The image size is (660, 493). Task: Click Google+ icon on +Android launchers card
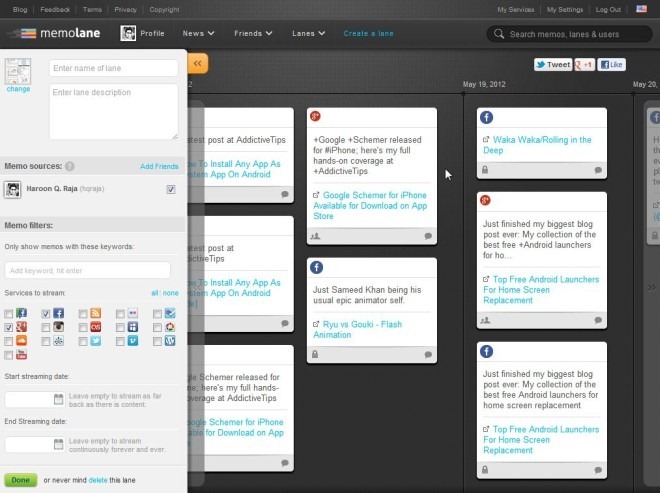point(485,200)
